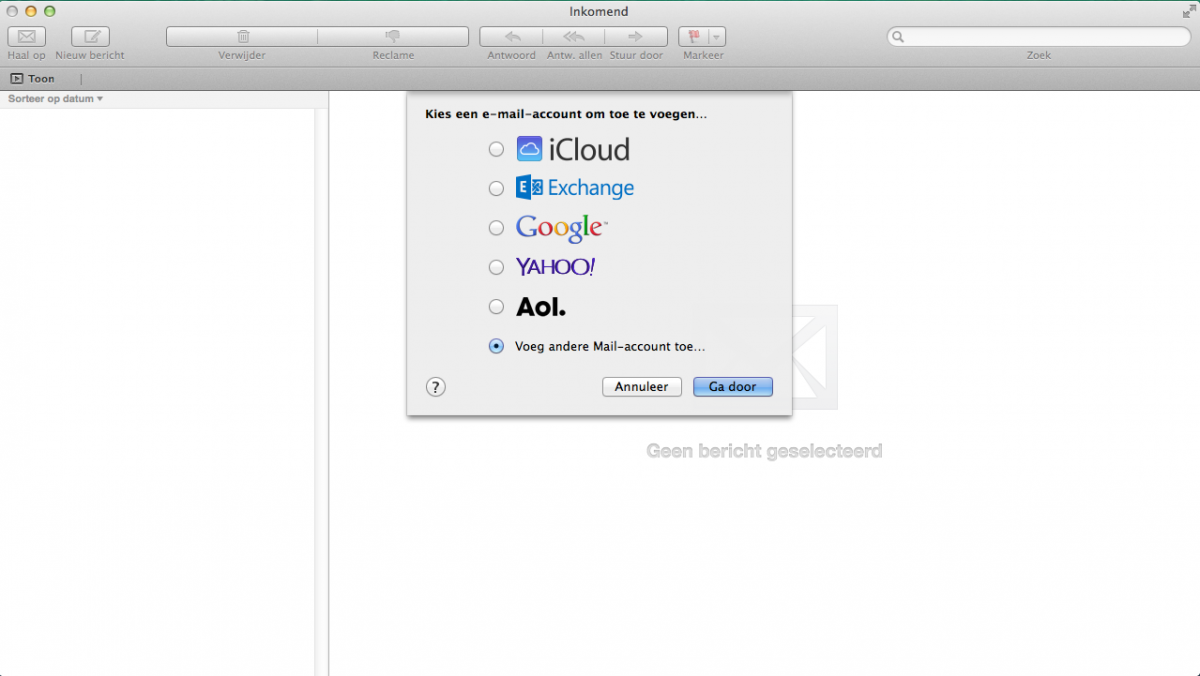The height and width of the screenshot is (676, 1200).
Task: Click the Google logo
Action: coord(561,228)
